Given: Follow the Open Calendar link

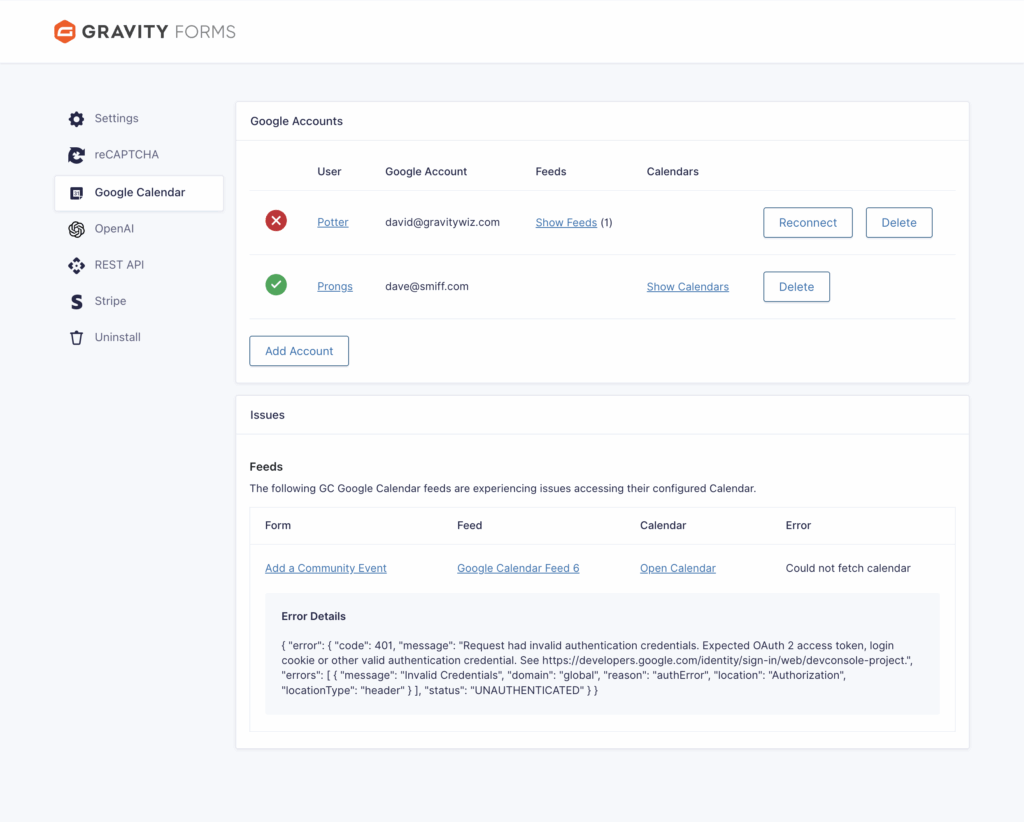Looking at the screenshot, I should click(677, 568).
